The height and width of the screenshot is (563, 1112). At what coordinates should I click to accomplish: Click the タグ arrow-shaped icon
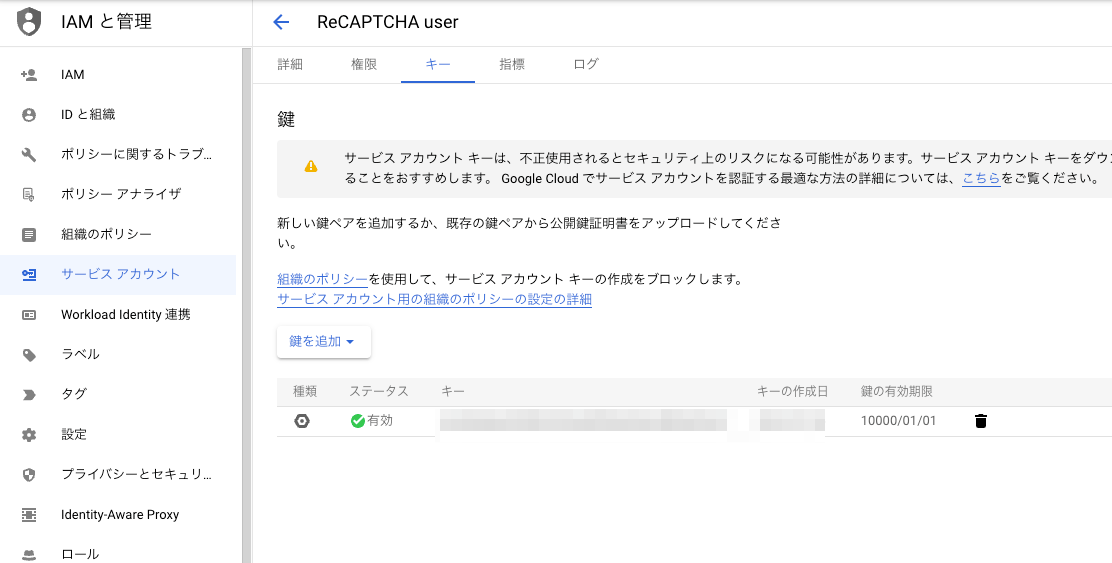[29, 394]
